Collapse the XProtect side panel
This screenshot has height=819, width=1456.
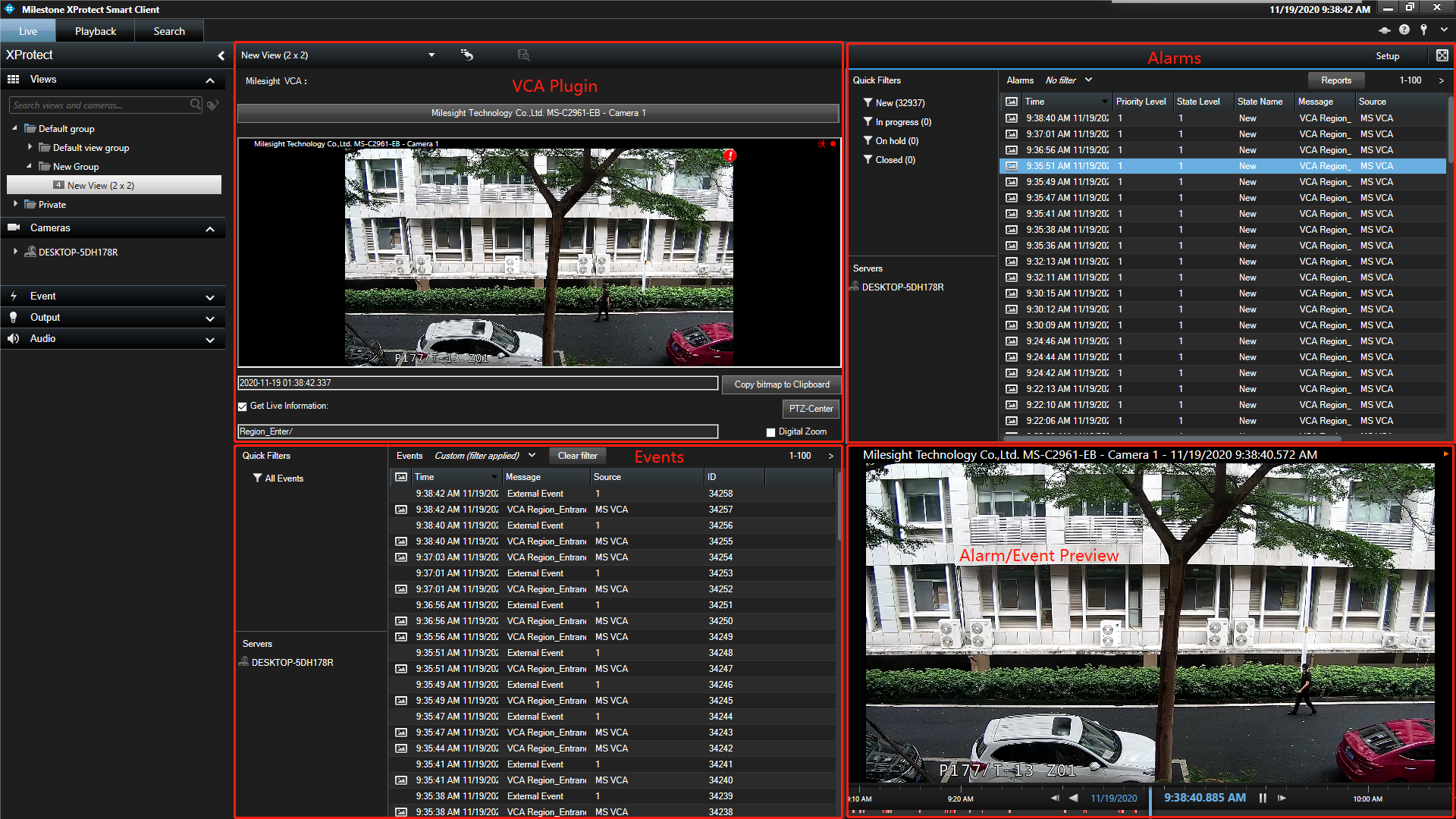221,55
